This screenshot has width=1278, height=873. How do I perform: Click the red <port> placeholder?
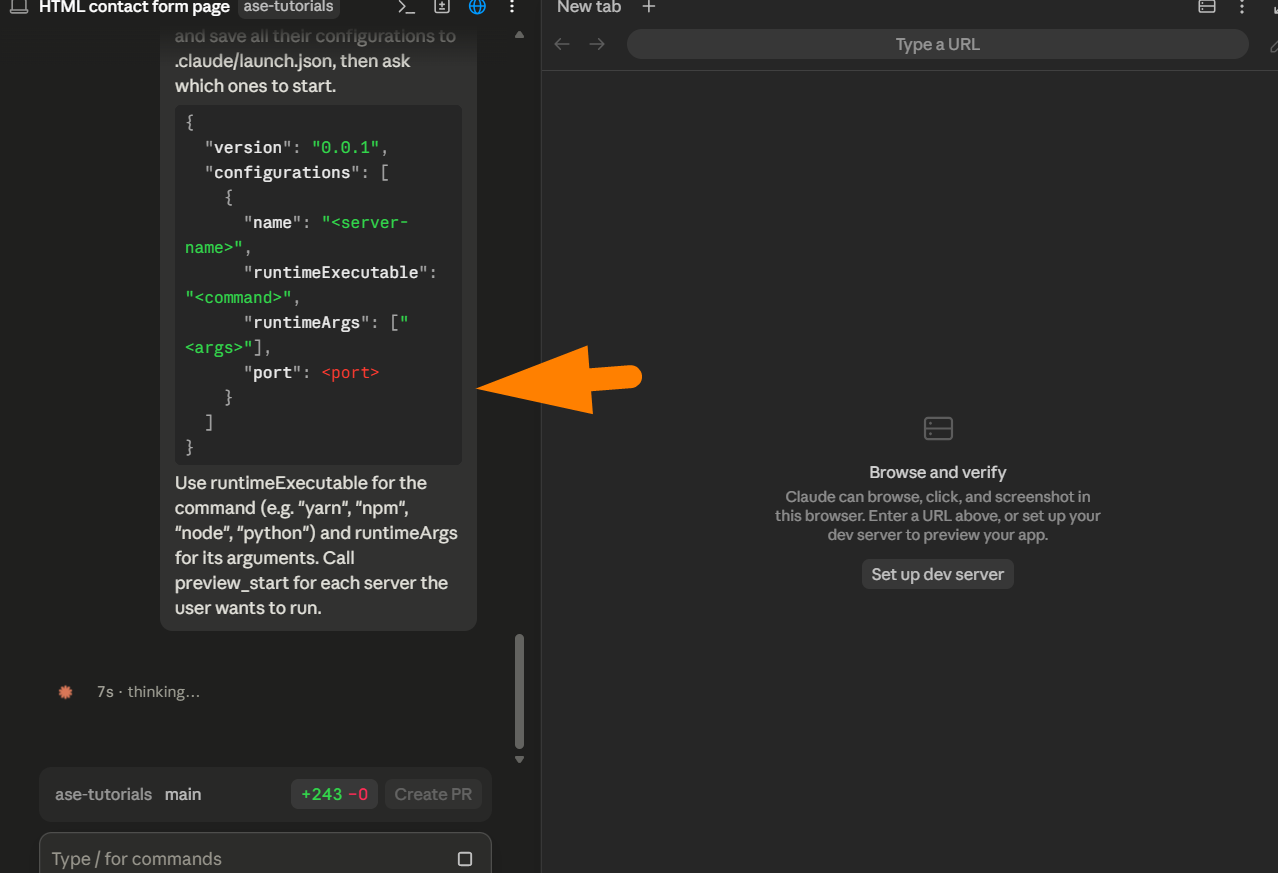tap(350, 372)
